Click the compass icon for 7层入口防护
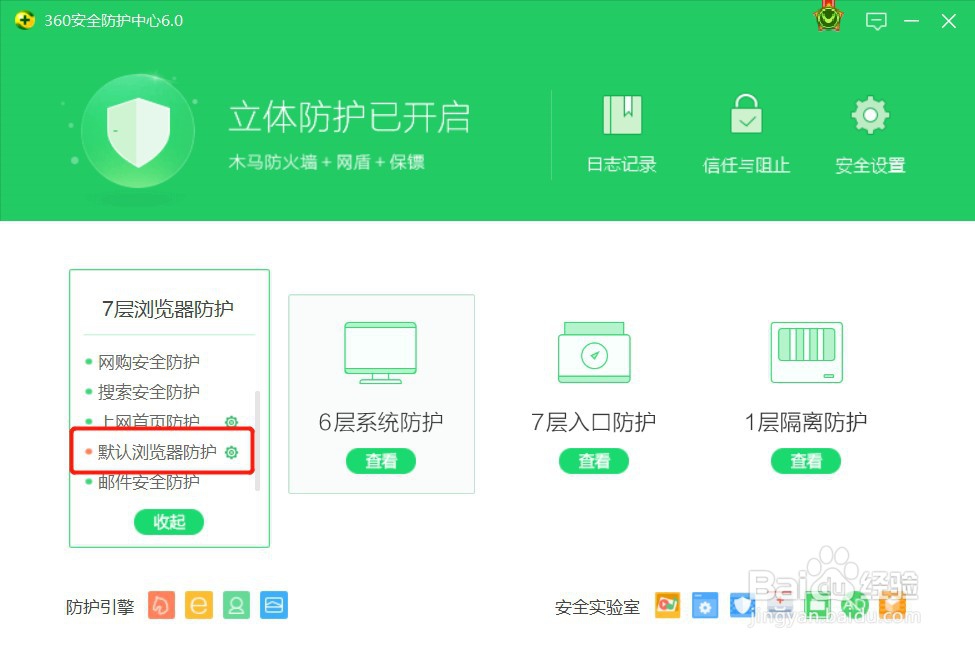The width and height of the screenshot is (975, 650). (594, 352)
